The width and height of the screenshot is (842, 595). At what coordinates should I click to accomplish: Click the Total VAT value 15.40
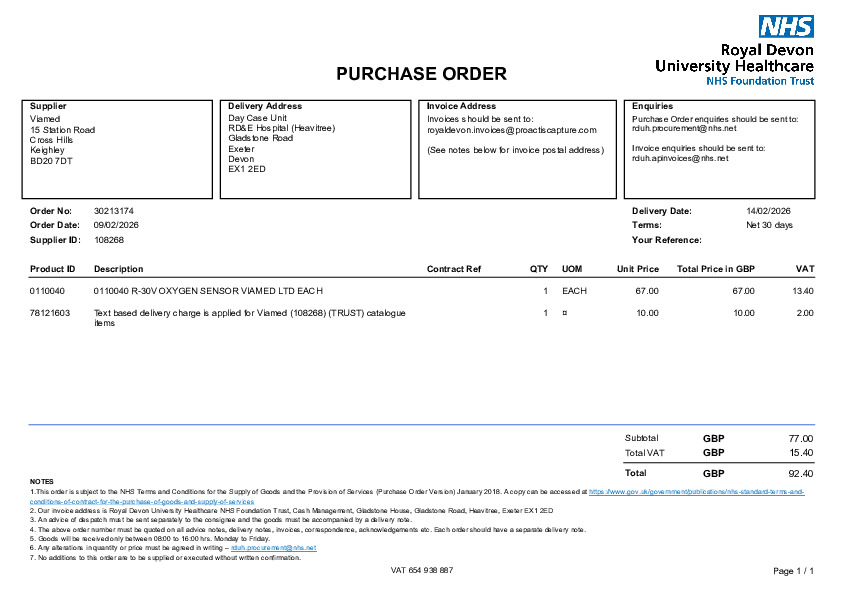click(x=801, y=453)
